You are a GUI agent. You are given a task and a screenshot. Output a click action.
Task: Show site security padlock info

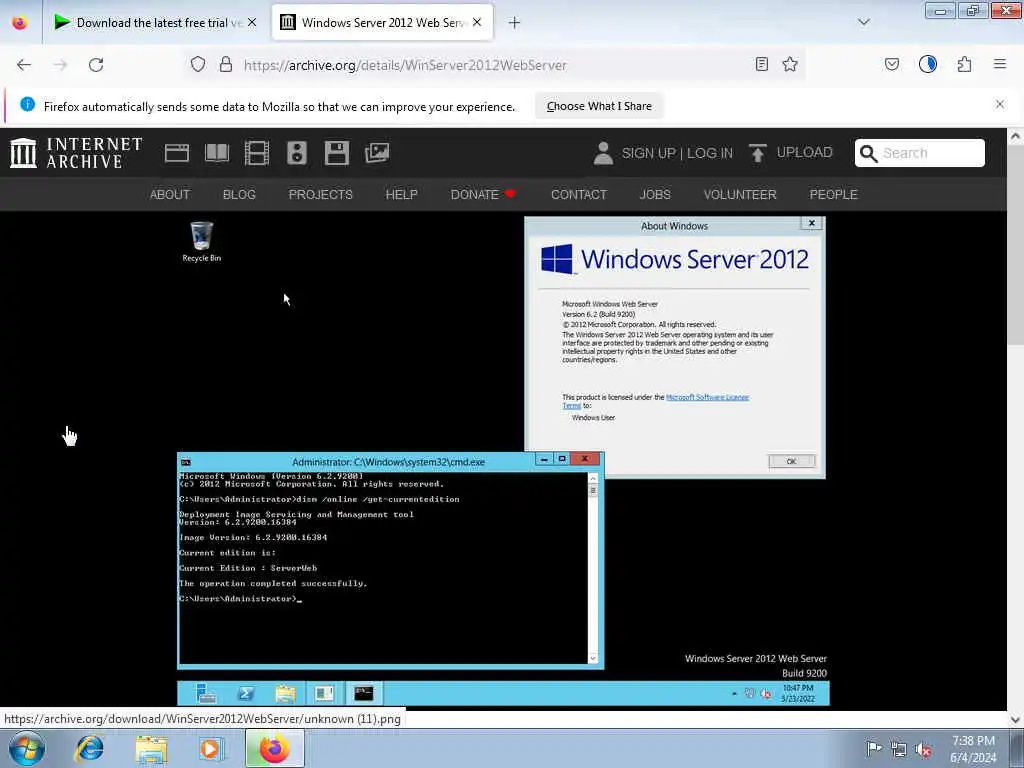(x=226, y=64)
